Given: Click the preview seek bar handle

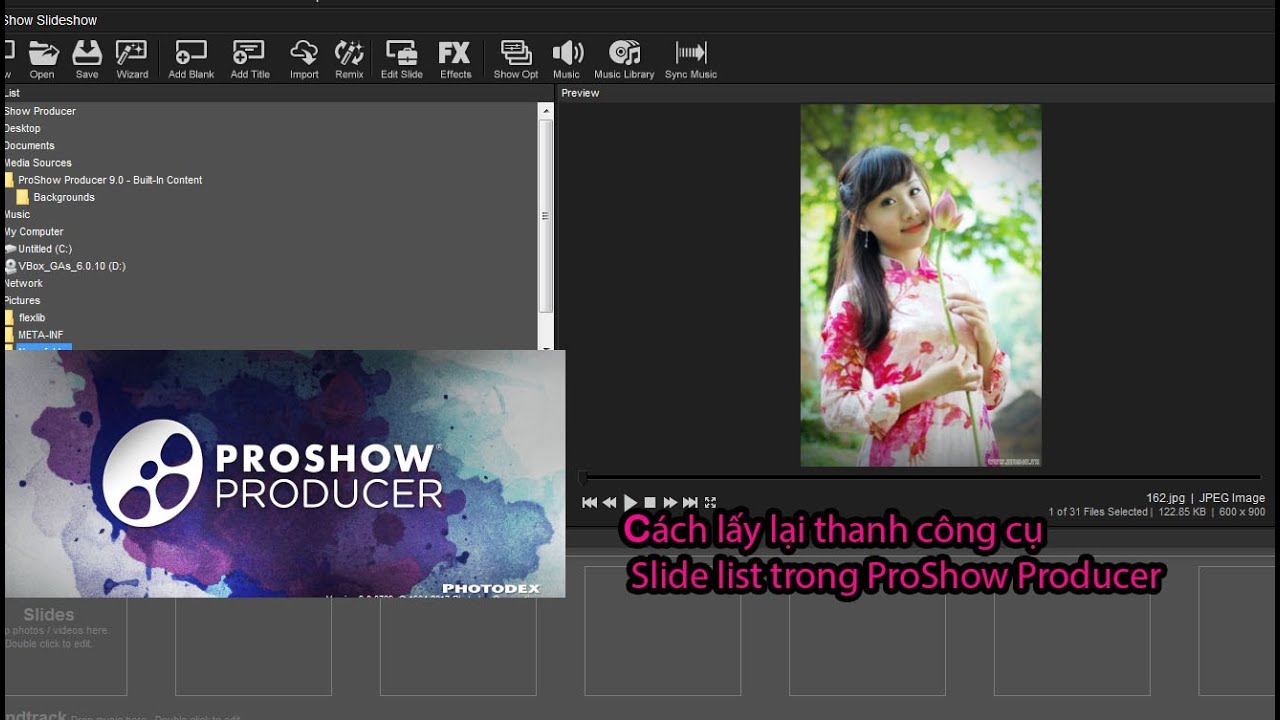Looking at the screenshot, I should click(583, 478).
